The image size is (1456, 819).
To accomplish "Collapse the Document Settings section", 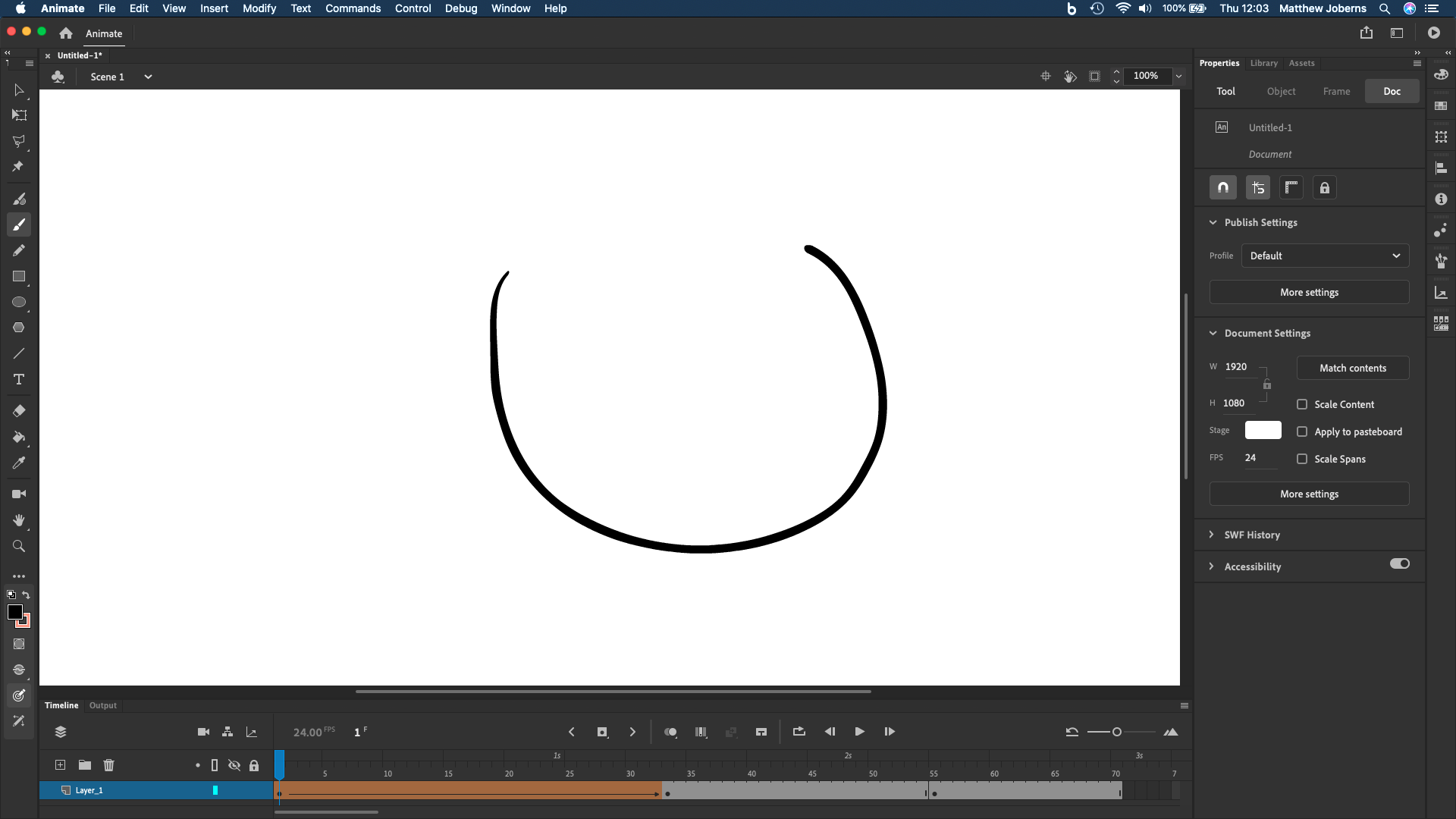I will tap(1213, 333).
